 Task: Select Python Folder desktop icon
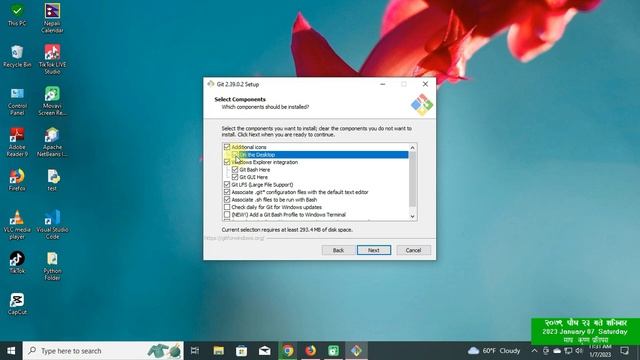pos(52,266)
